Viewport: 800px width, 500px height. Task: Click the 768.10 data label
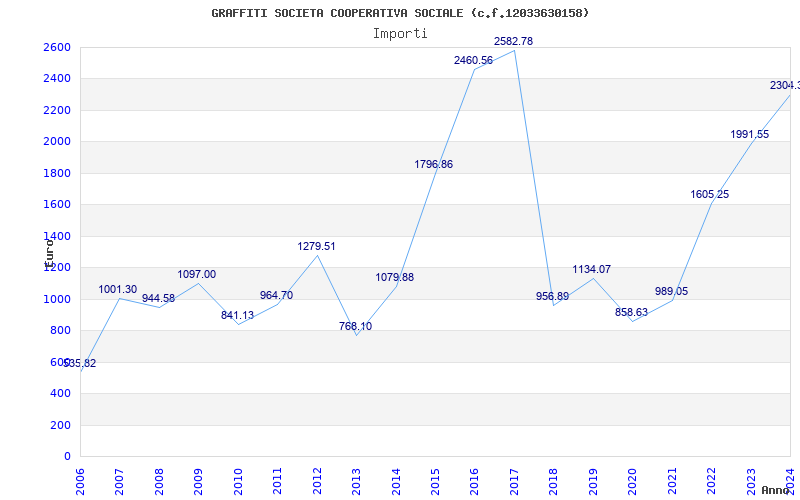(x=356, y=327)
